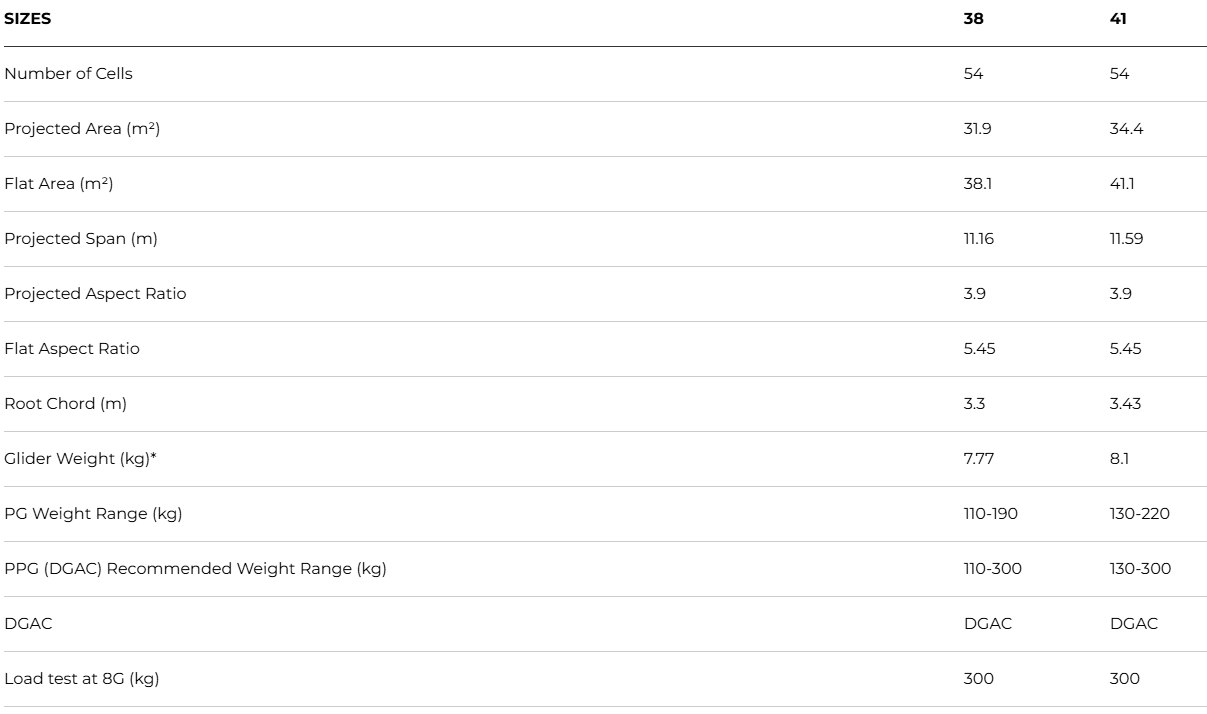
Task: Click the Load test at 8G label
Action: point(81,679)
